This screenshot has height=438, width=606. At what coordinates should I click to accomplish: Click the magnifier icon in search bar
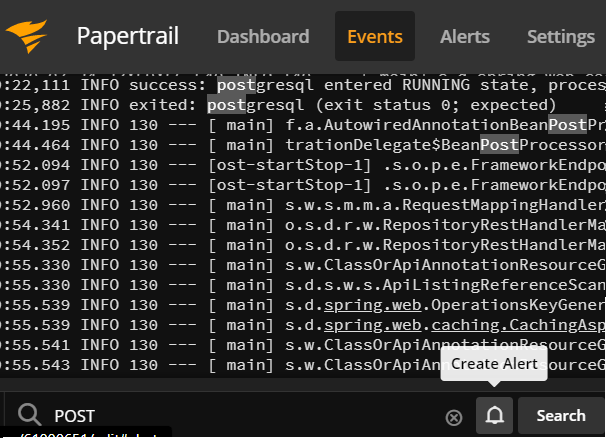(x=29, y=414)
